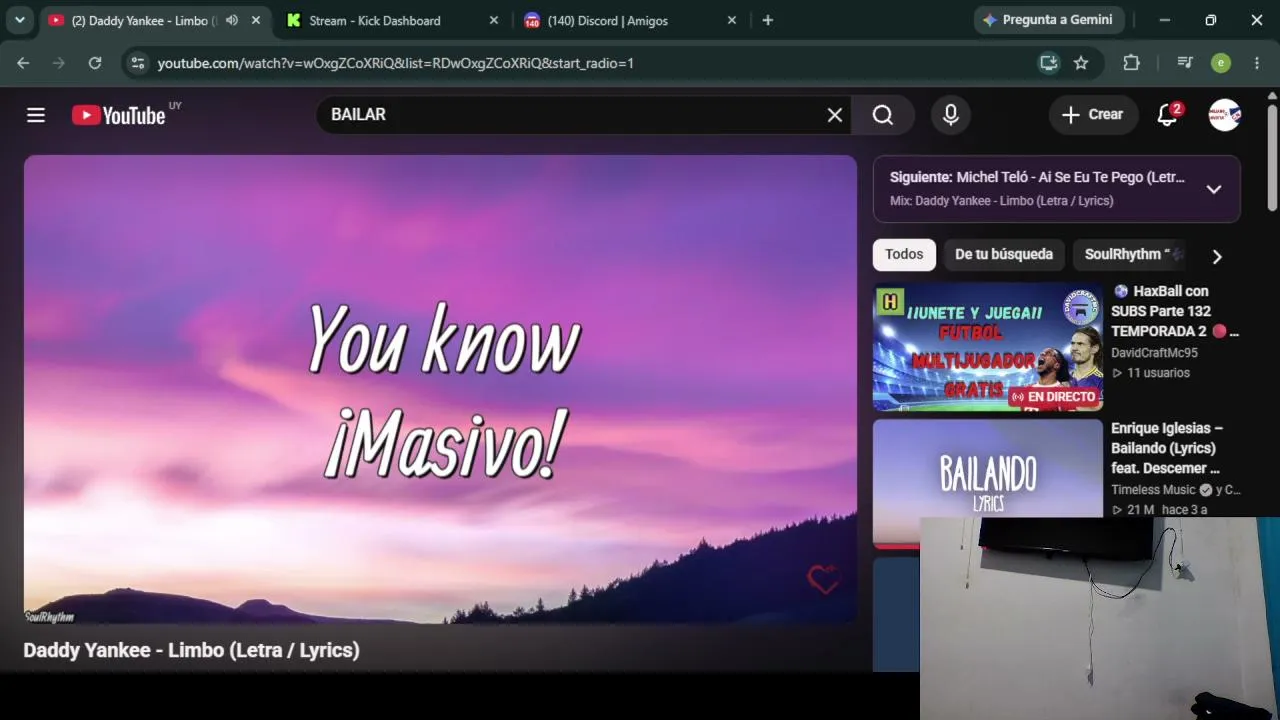Viewport: 1280px width, 720px height.
Task: Click the HaxBall live stream thumbnail
Action: [x=988, y=347]
